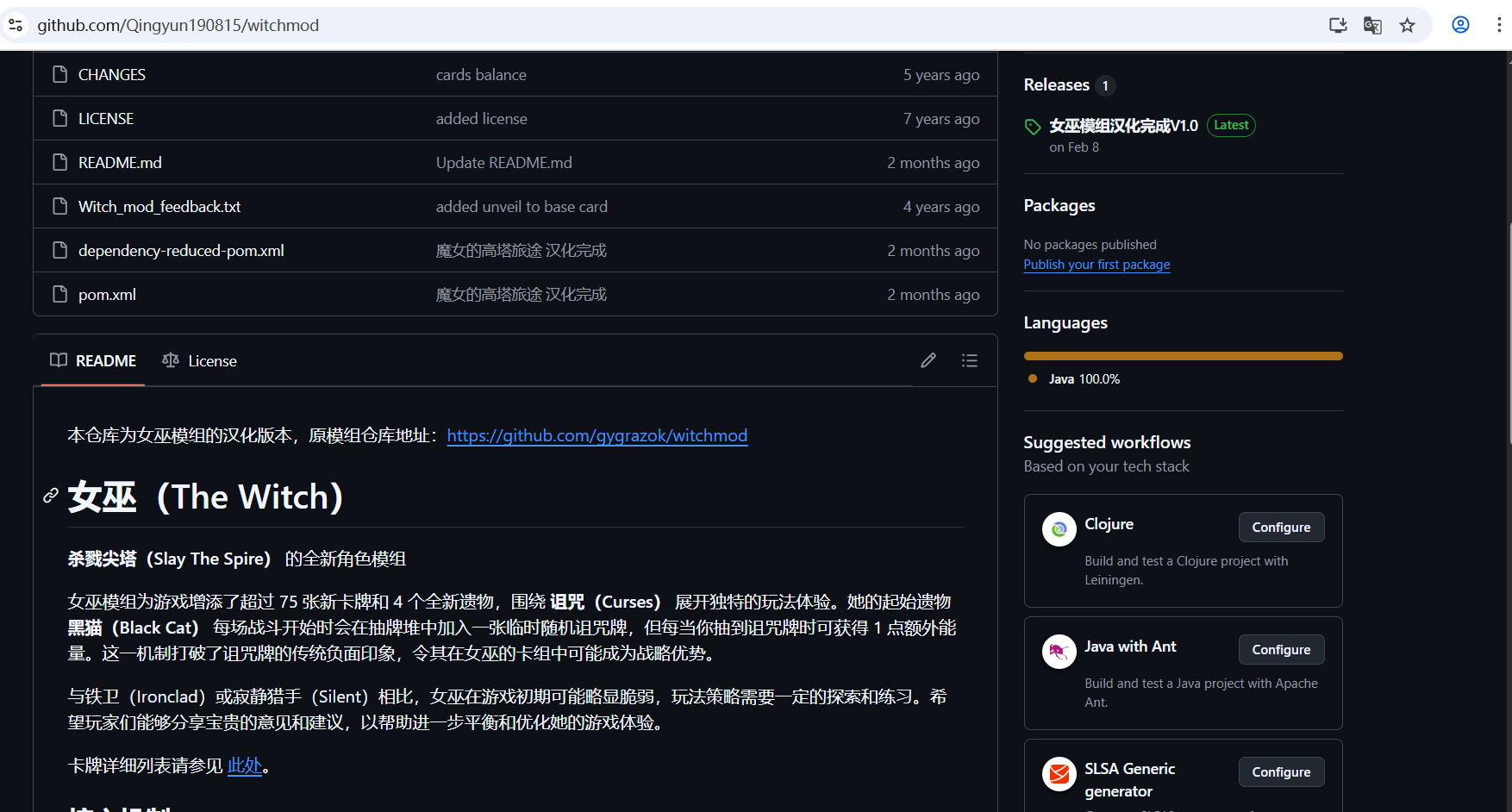Open dependency-reduced-pom.xml row's 魔女的高塔旅途 commit

522,251
